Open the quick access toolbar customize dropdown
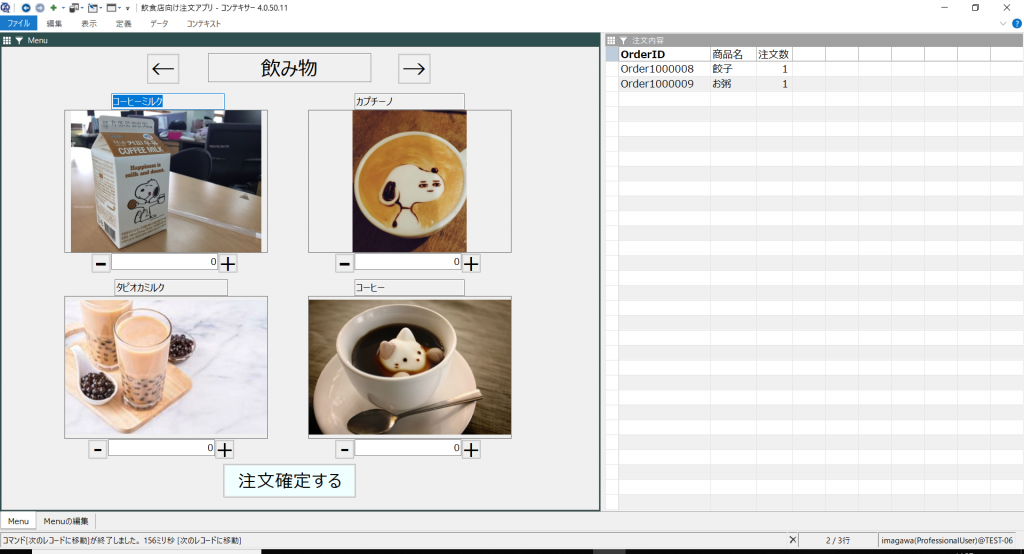Viewport: 1024px width, 554px height. click(127, 8)
